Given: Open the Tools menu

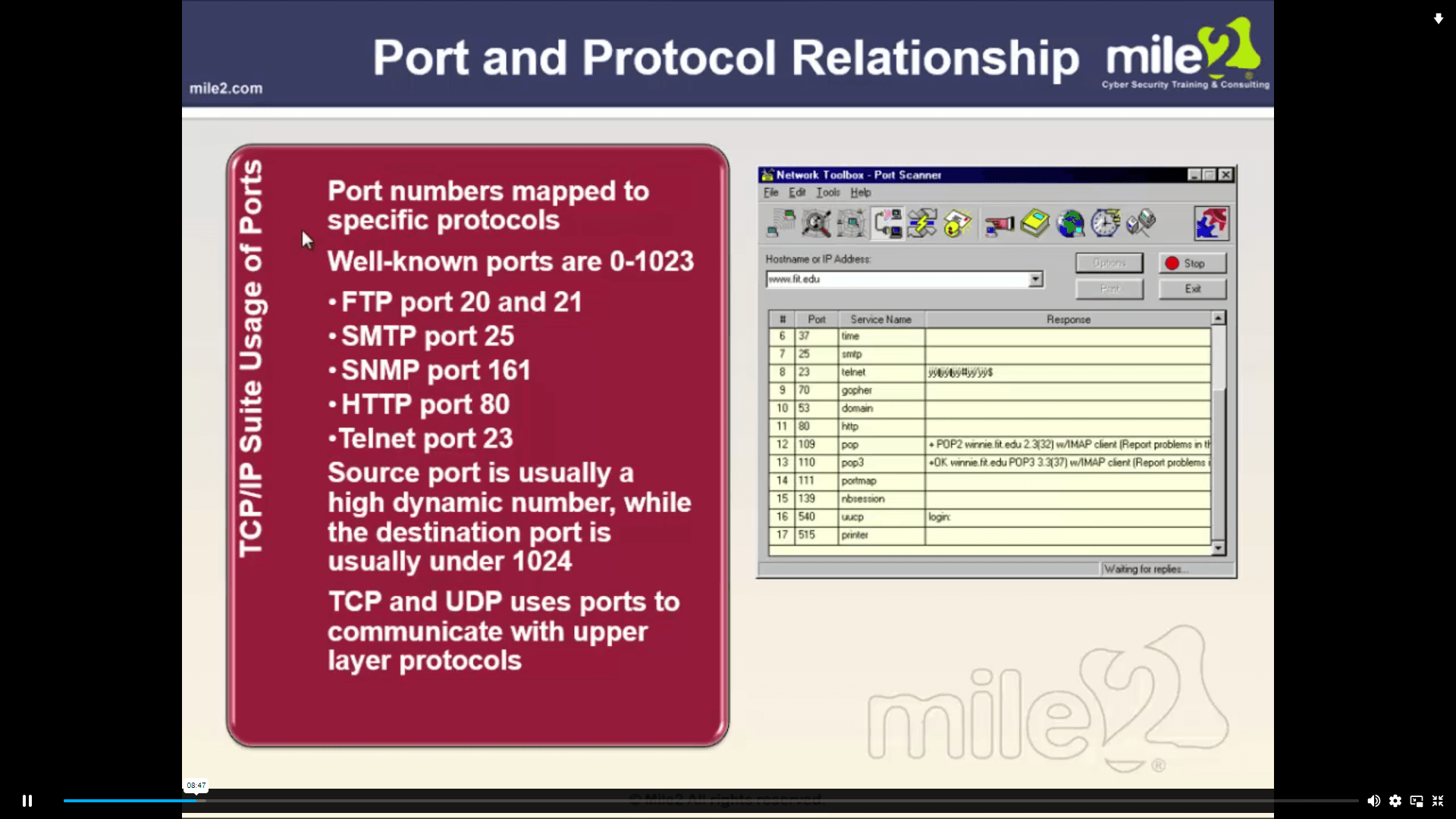Looking at the screenshot, I should click(x=827, y=193).
